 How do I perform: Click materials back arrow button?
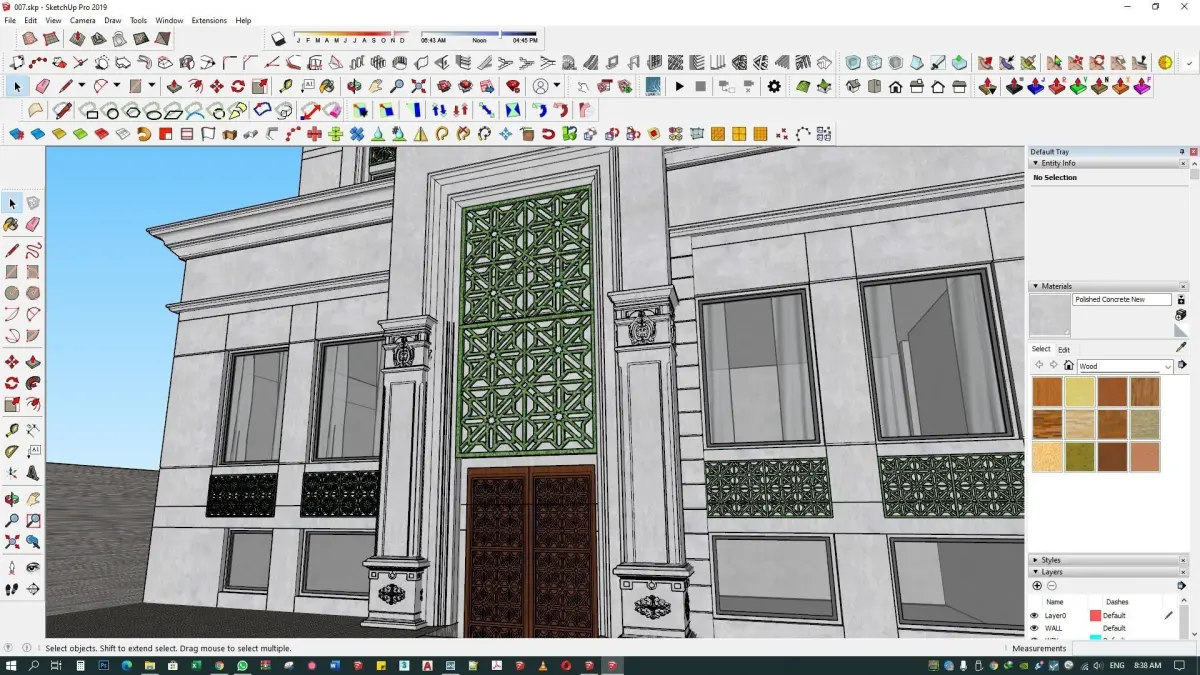(1040, 366)
